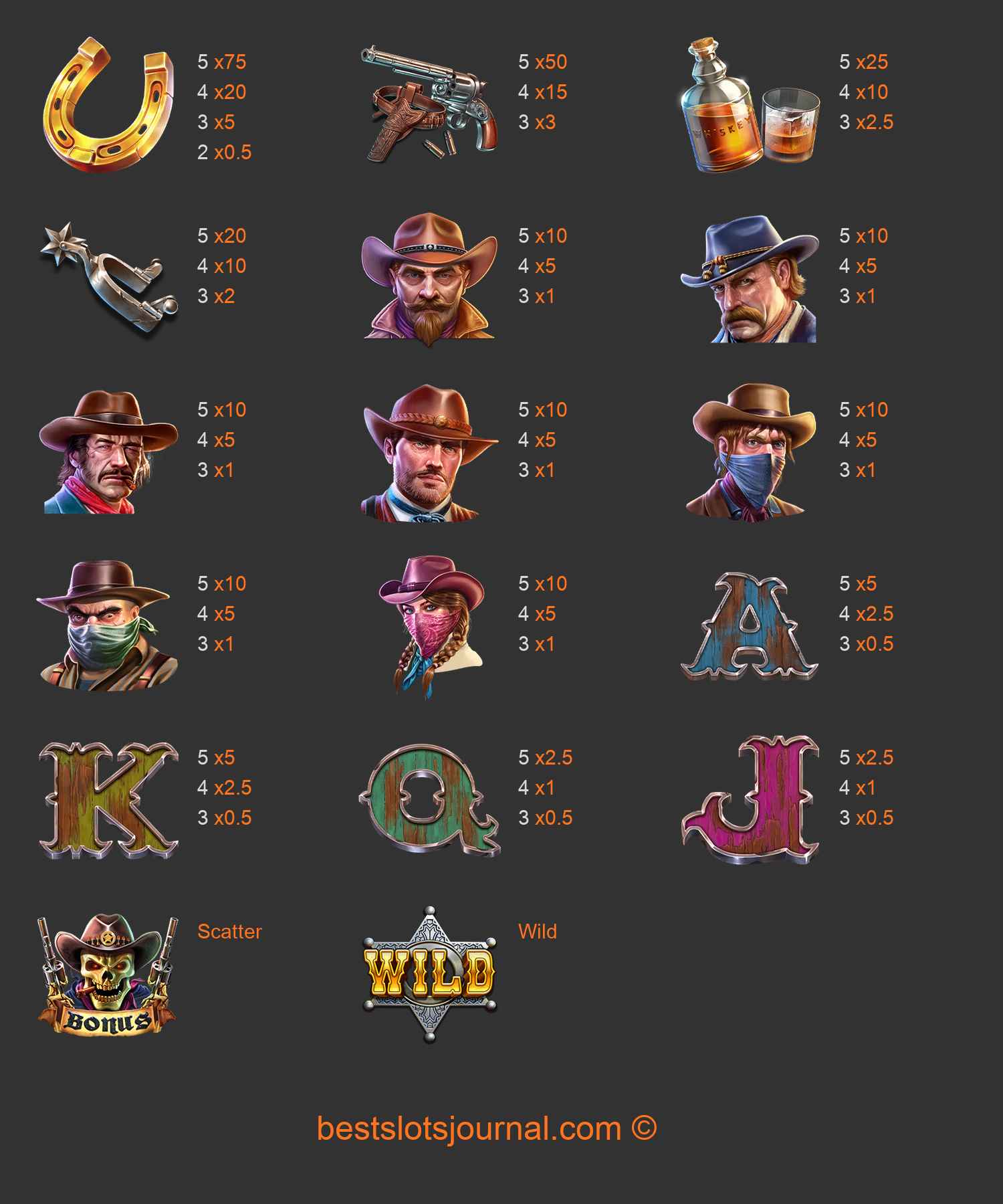Screen dimensions: 1003x1204
Task: Select the sheriff badge Wild symbol
Action: click(x=430, y=974)
